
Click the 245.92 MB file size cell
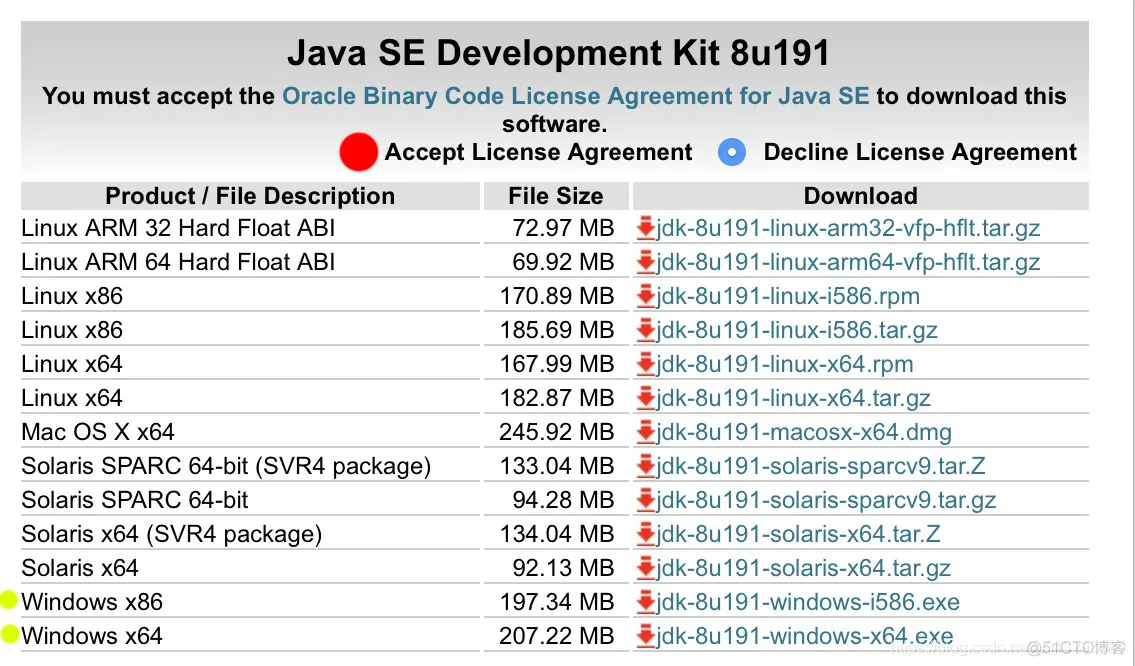(557, 432)
